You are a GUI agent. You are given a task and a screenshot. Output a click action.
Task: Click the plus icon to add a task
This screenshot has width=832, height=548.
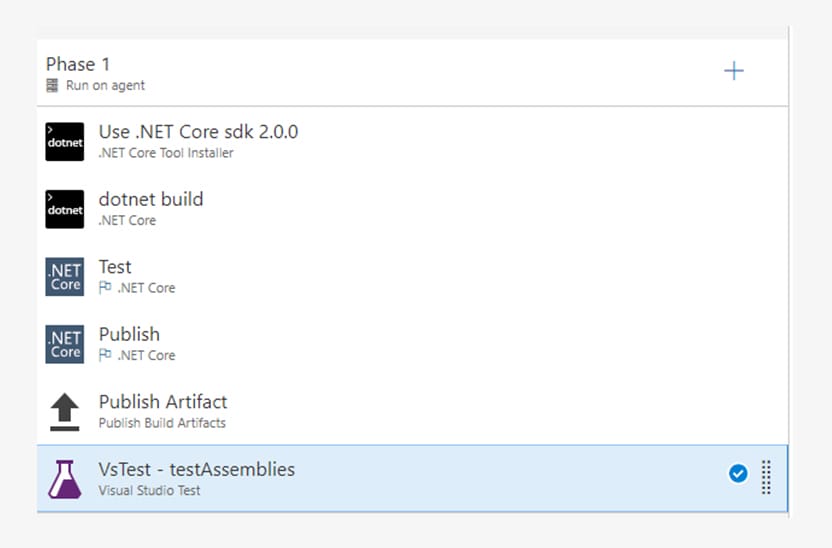click(734, 71)
